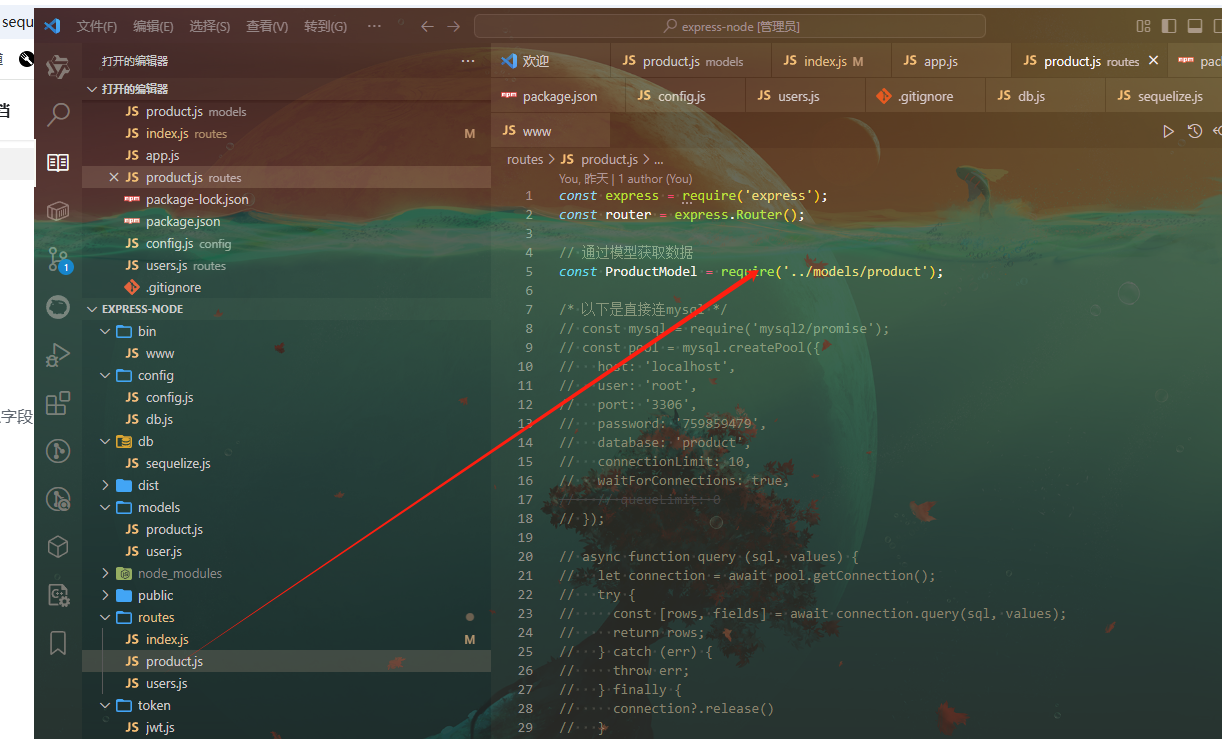
Task: Go forward with the right arrow
Action: tap(454, 27)
